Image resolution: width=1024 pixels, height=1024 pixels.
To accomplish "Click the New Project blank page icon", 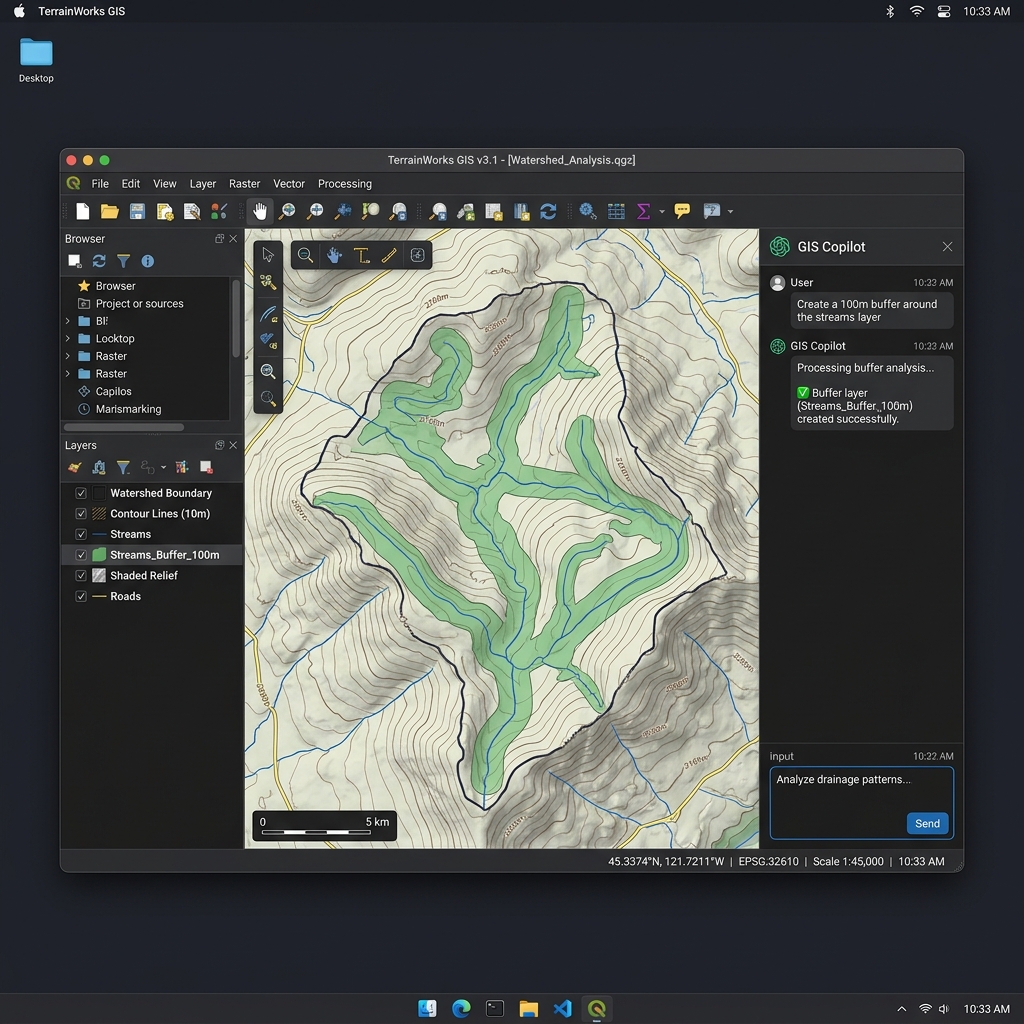I will point(82,211).
